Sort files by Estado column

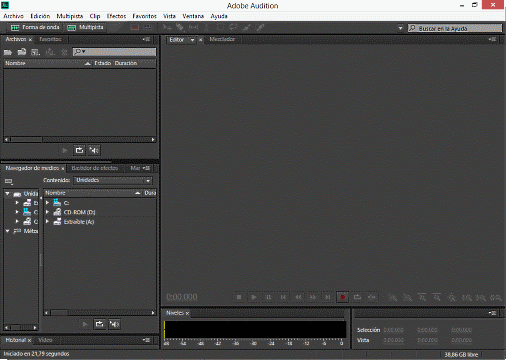103,63
